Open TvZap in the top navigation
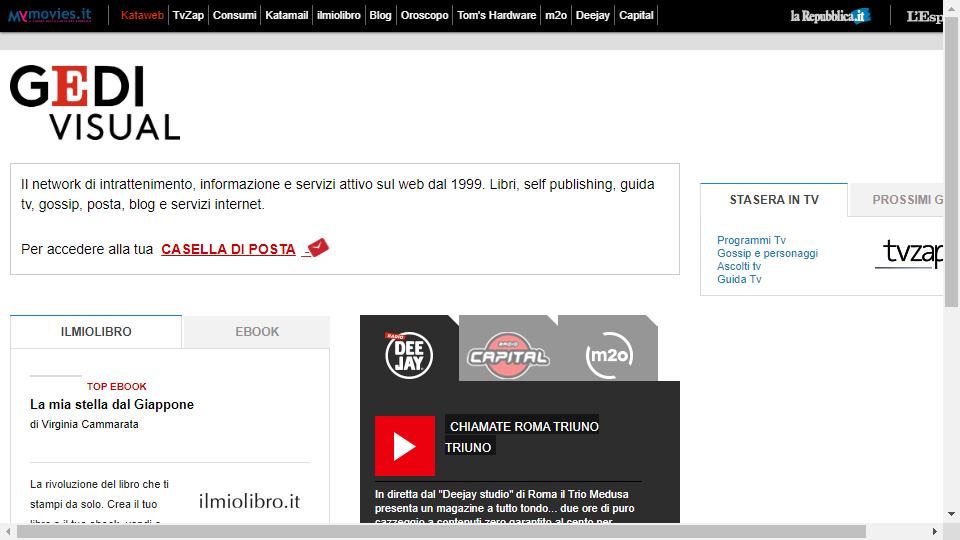This screenshot has width=960, height=540. pyautogui.click(x=188, y=15)
